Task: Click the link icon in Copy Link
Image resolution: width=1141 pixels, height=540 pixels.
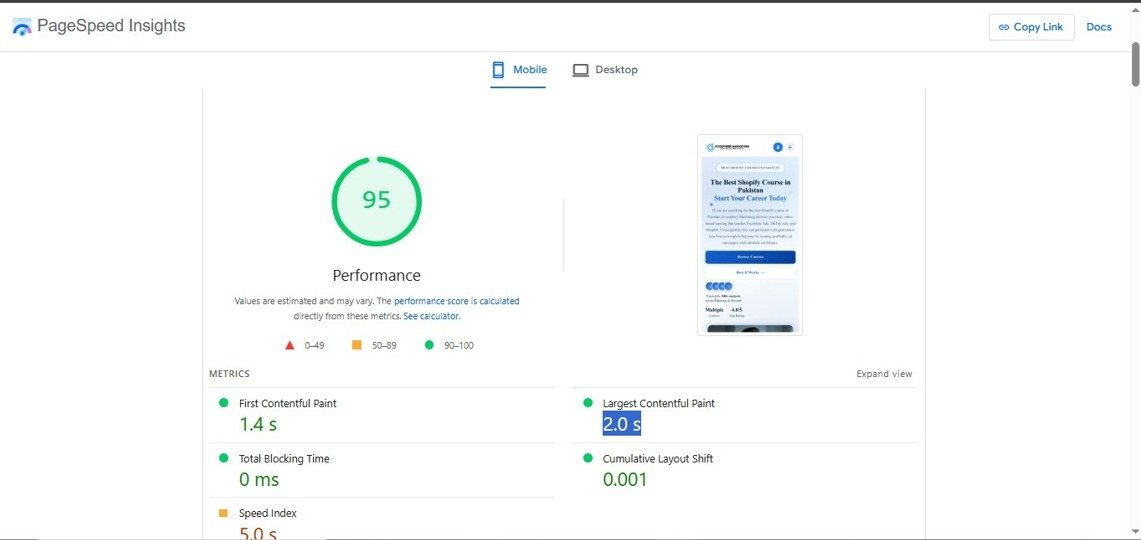Action: (x=1004, y=27)
